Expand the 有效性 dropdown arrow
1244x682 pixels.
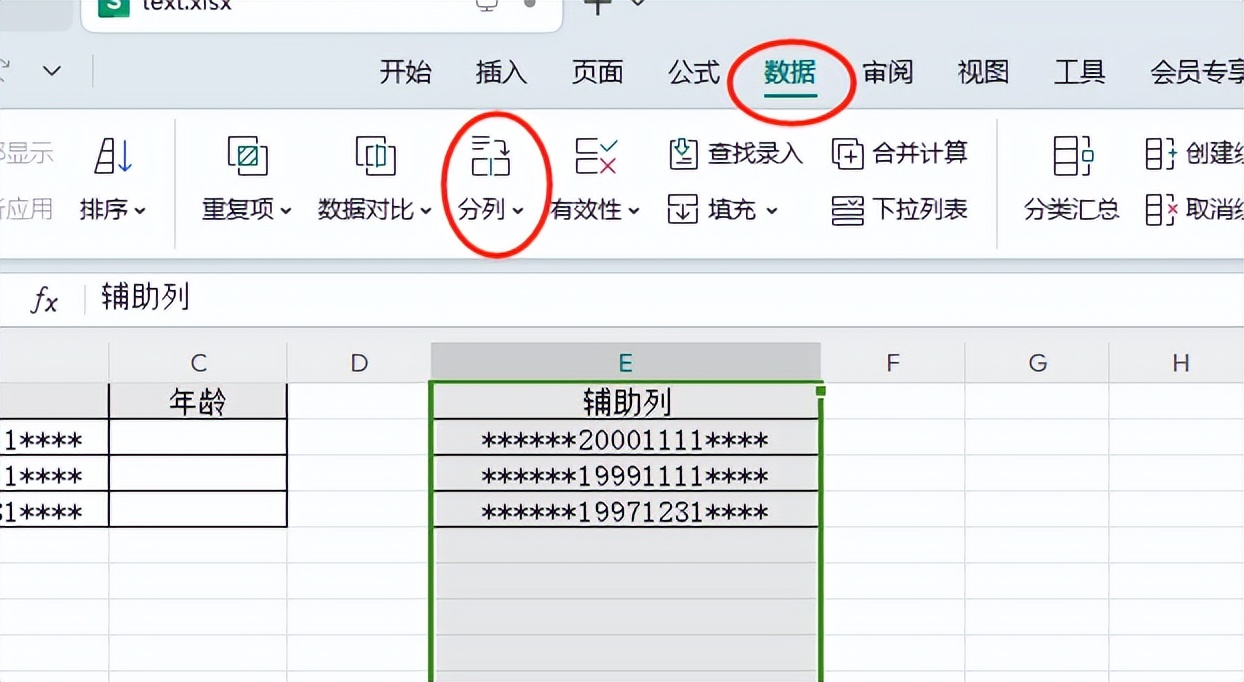pos(633,211)
